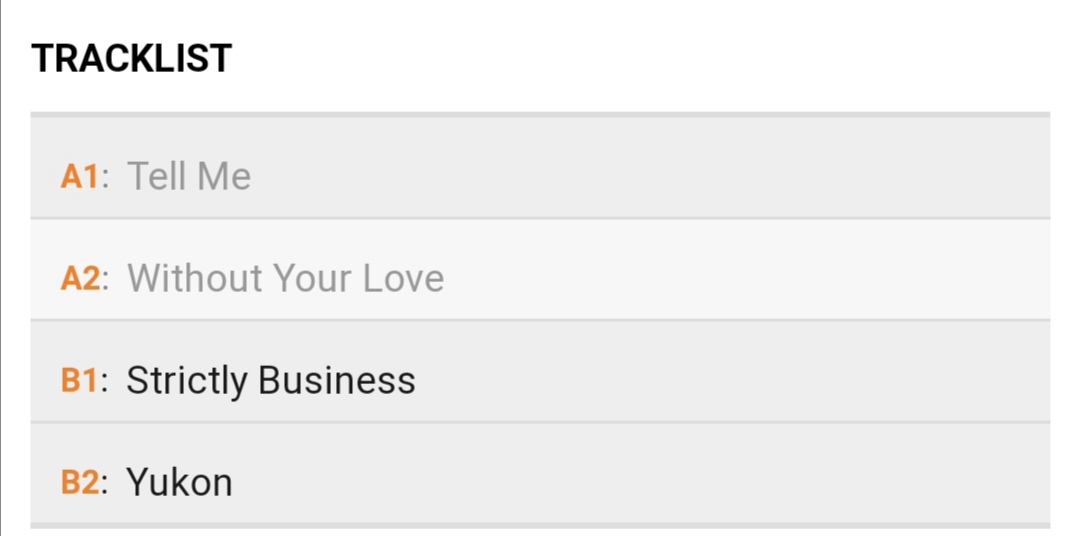This screenshot has width=1080, height=536.
Task: Click the word Tell in track A1
Action: point(157,177)
